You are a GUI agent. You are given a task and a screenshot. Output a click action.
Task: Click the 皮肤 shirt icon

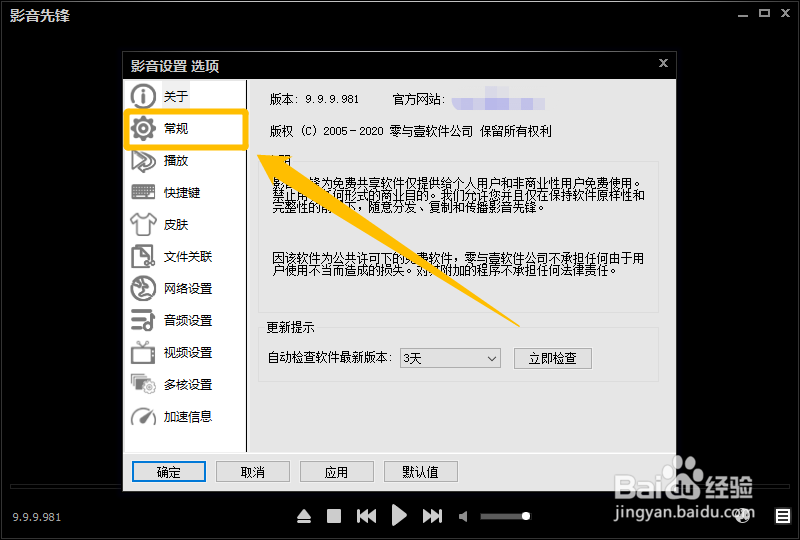click(x=143, y=224)
